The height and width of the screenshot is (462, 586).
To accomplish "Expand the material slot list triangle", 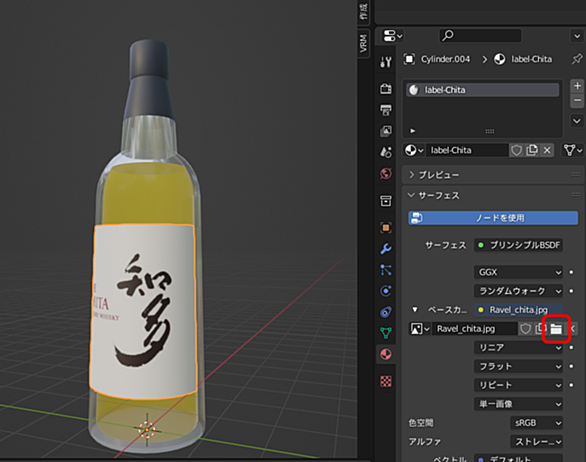I will coord(413,131).
